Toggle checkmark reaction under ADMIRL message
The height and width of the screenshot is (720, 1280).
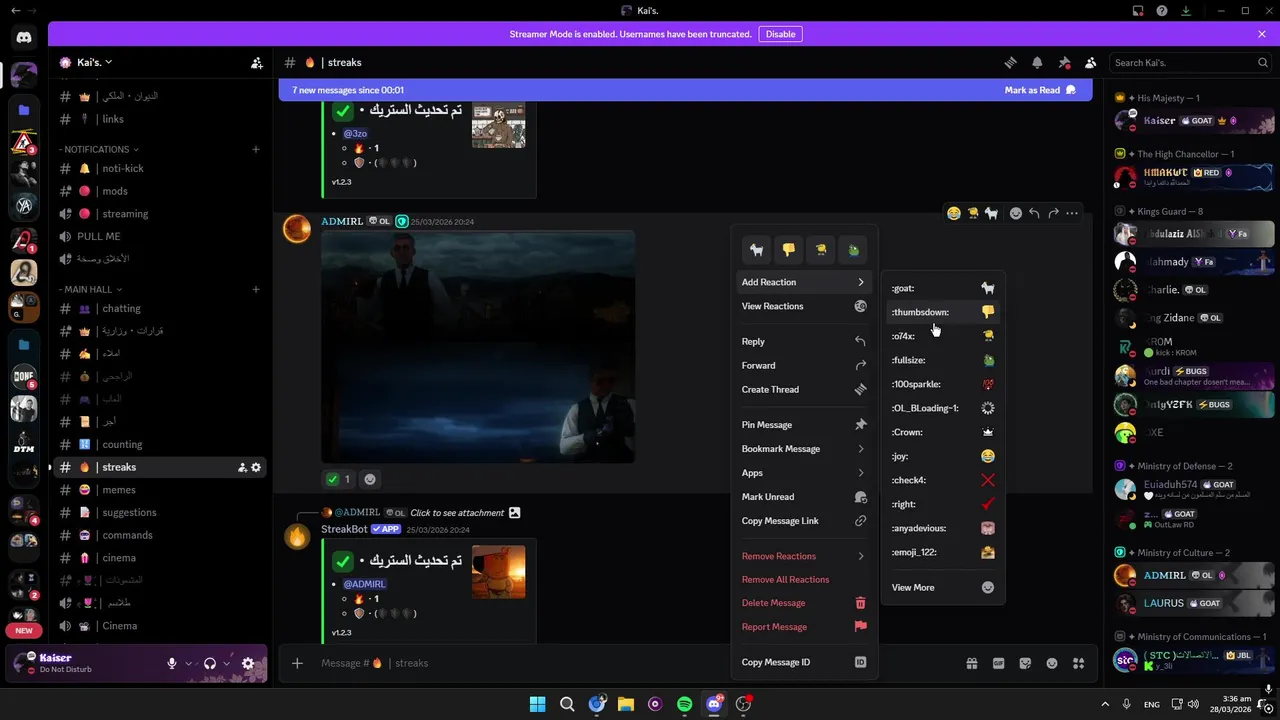point(338,479)
